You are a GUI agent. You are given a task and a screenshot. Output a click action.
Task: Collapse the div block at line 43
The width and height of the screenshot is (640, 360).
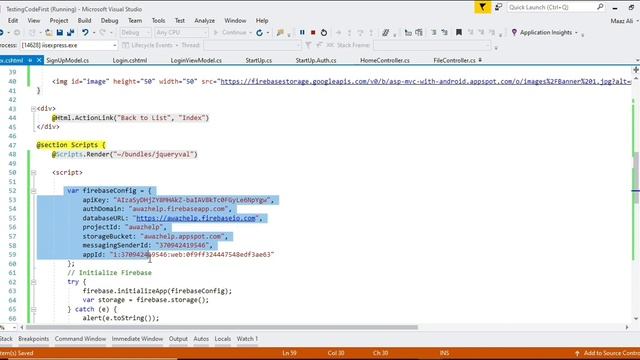(x=33, y=109)
